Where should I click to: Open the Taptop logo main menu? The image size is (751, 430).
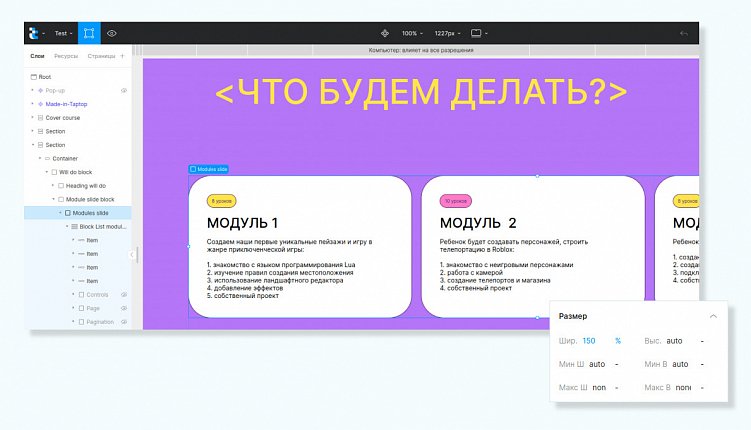coord(36,33)
